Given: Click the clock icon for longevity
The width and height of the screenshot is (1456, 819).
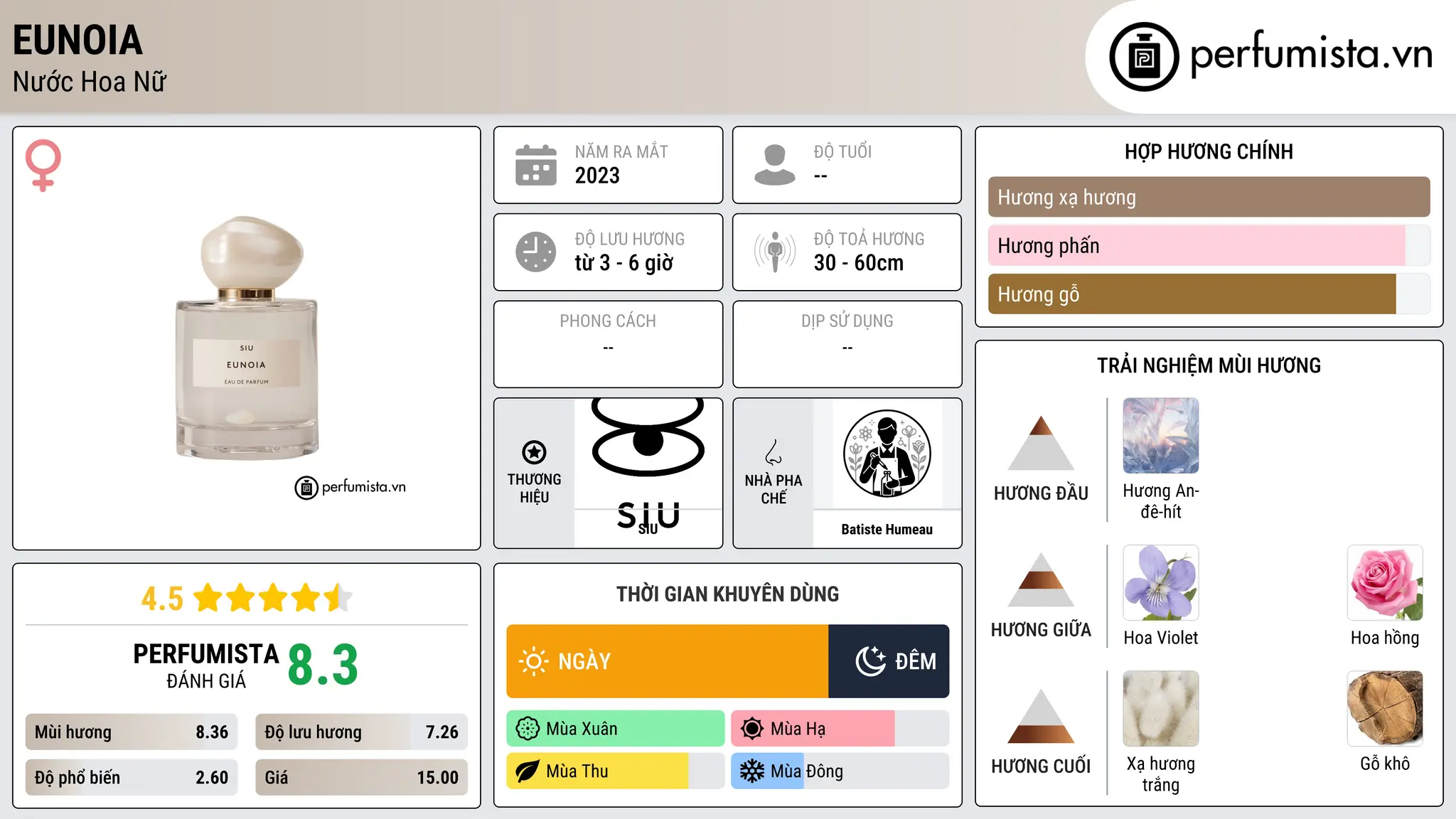Looking at the screenshot, I should coord(536,252).
